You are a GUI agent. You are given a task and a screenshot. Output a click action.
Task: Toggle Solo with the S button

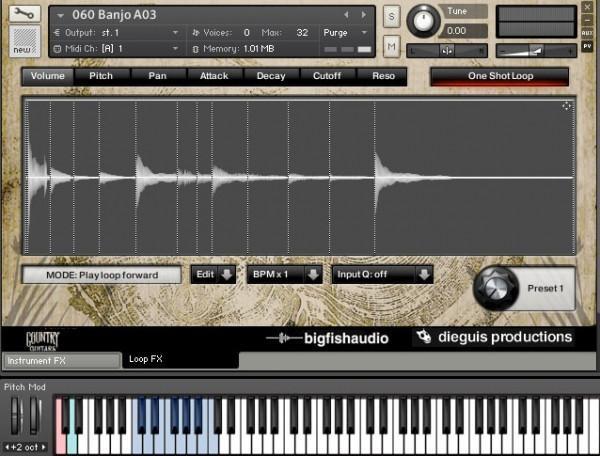click(391, 19)
